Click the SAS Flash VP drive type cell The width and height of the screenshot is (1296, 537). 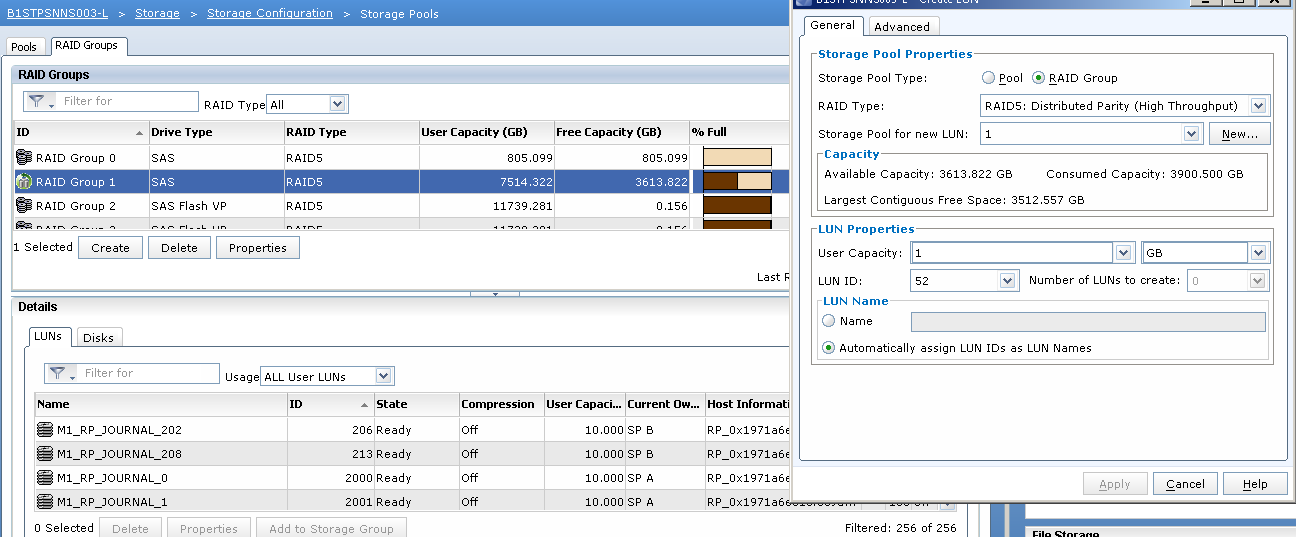click(216, 206)
